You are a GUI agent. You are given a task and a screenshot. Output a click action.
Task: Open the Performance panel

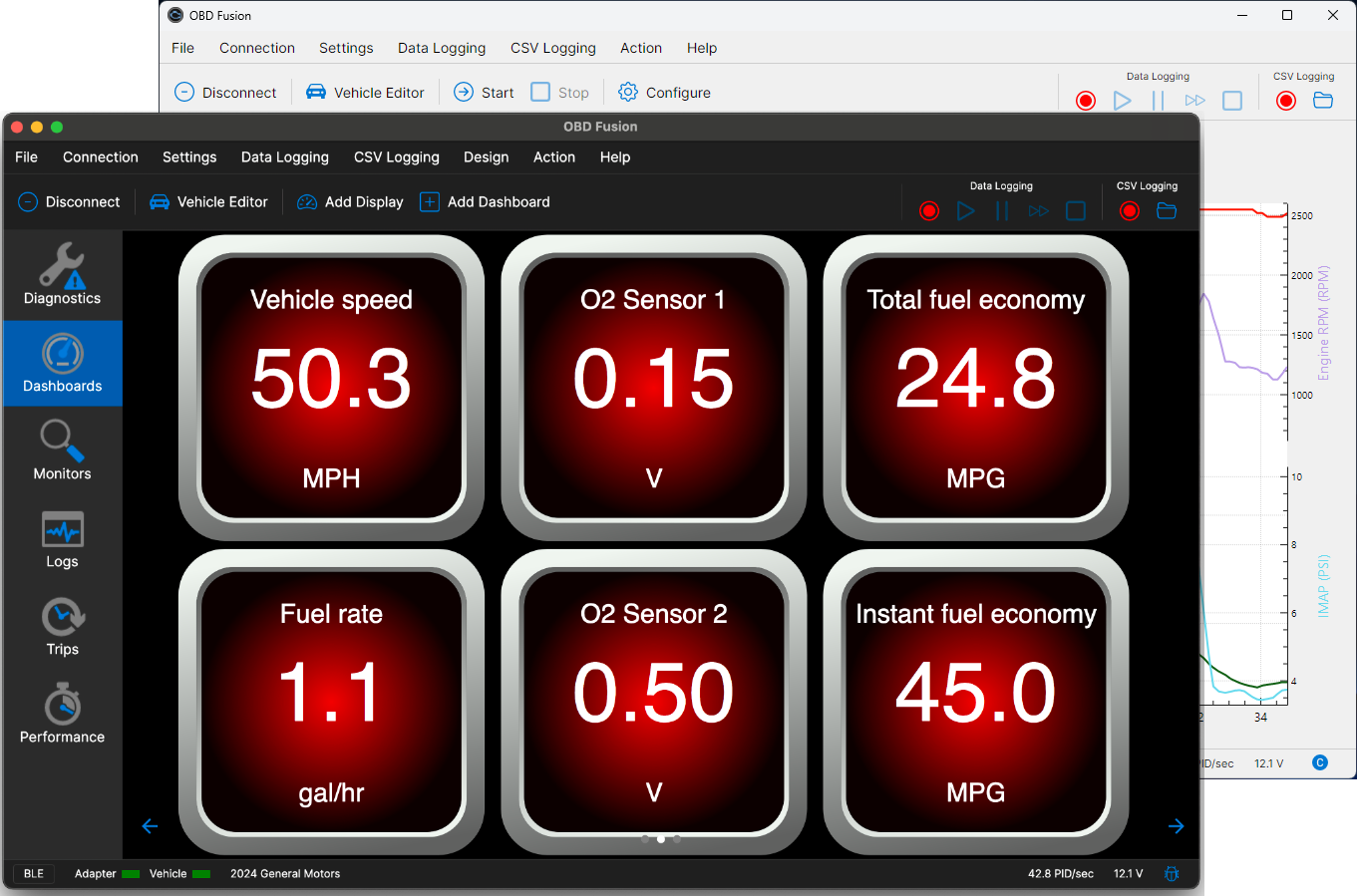tap(62, 712)
